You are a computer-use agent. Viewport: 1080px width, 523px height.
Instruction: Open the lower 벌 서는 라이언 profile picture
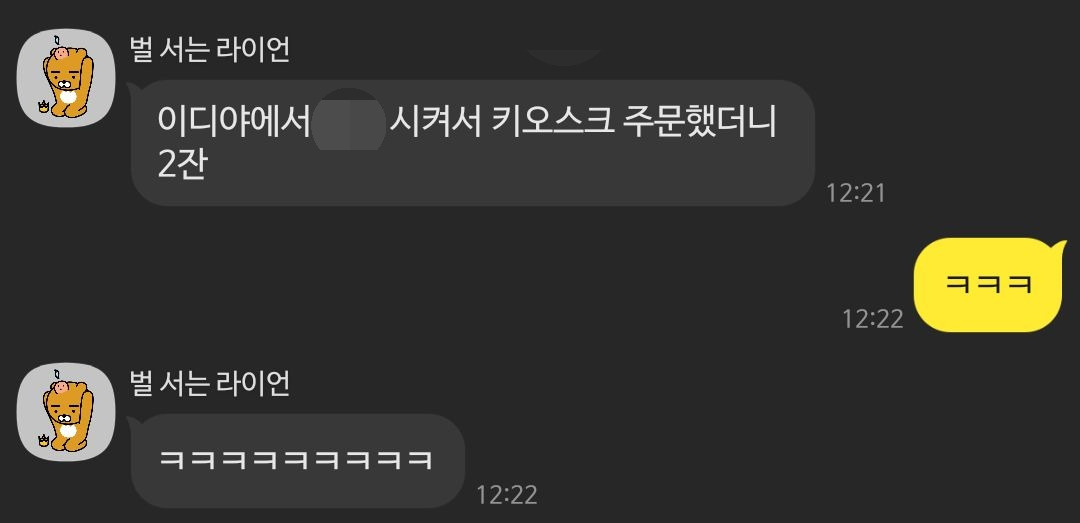(x=65, y=412)
